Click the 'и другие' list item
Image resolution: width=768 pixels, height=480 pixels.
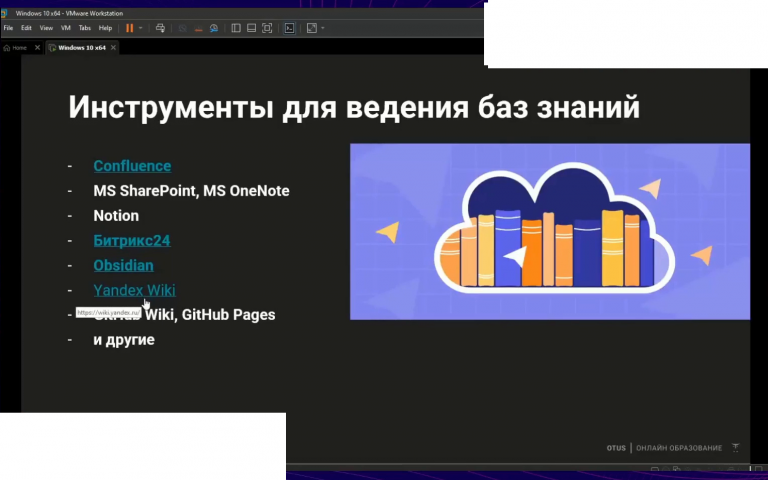click(124, 339)
